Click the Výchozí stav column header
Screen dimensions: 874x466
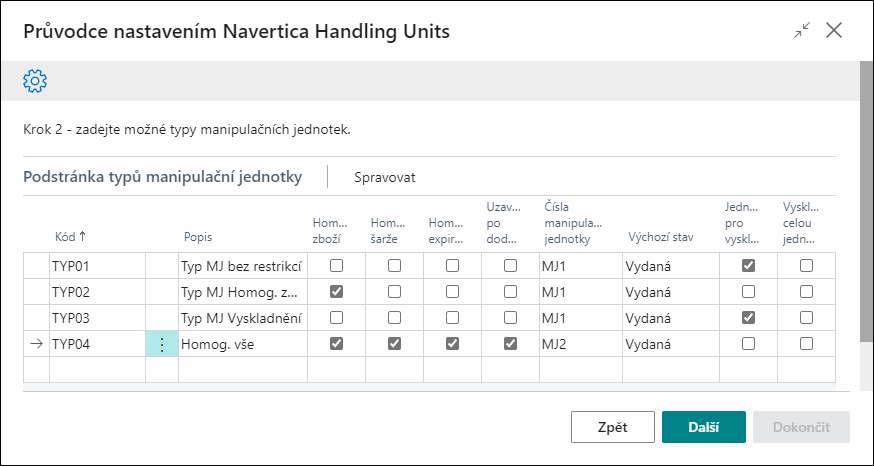(x=661, y=237)
